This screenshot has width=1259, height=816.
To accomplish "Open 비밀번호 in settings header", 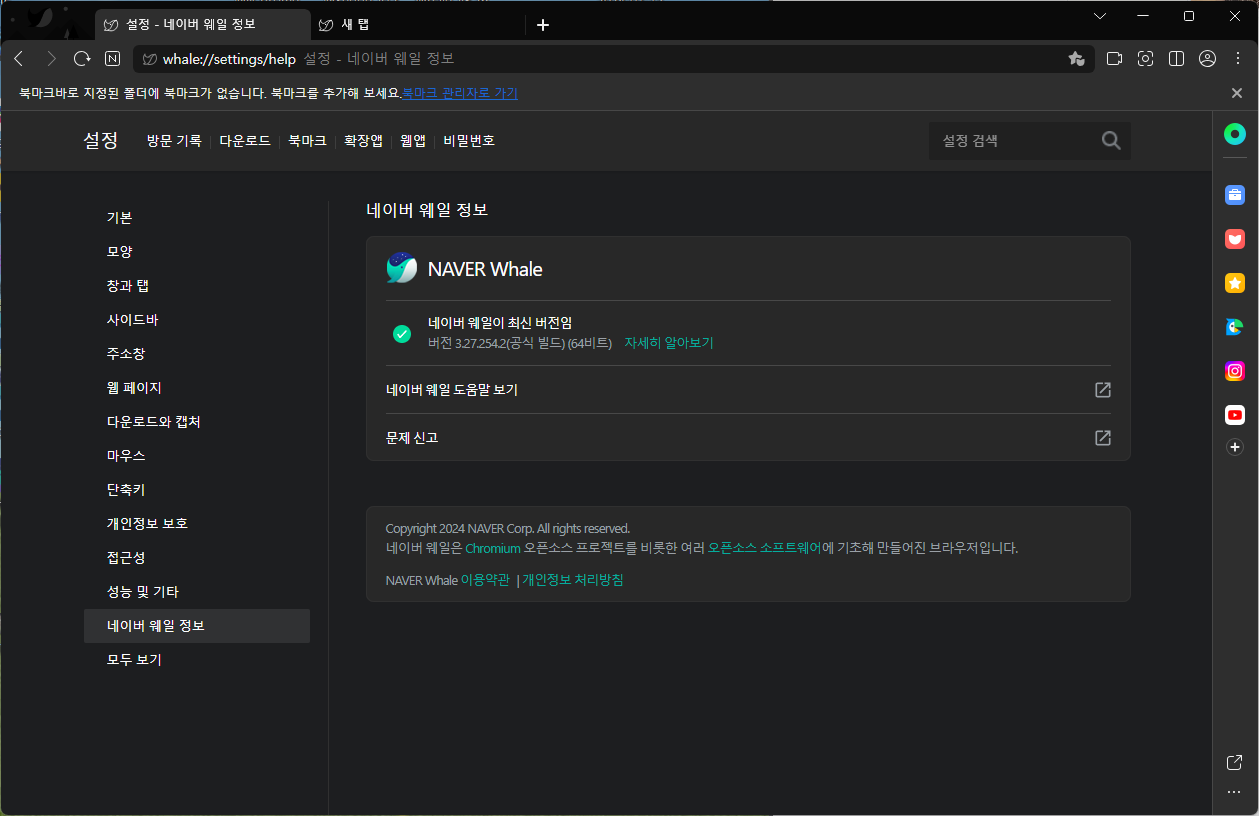I will (469, 141).
